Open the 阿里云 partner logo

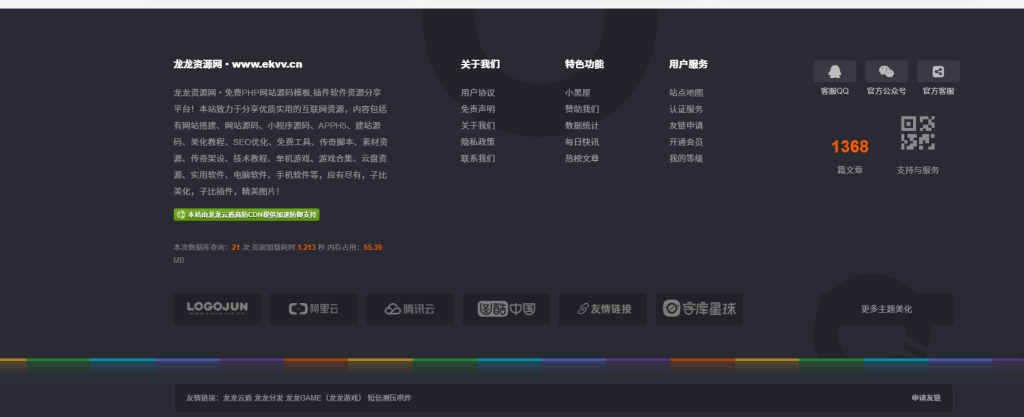point(313,309)
